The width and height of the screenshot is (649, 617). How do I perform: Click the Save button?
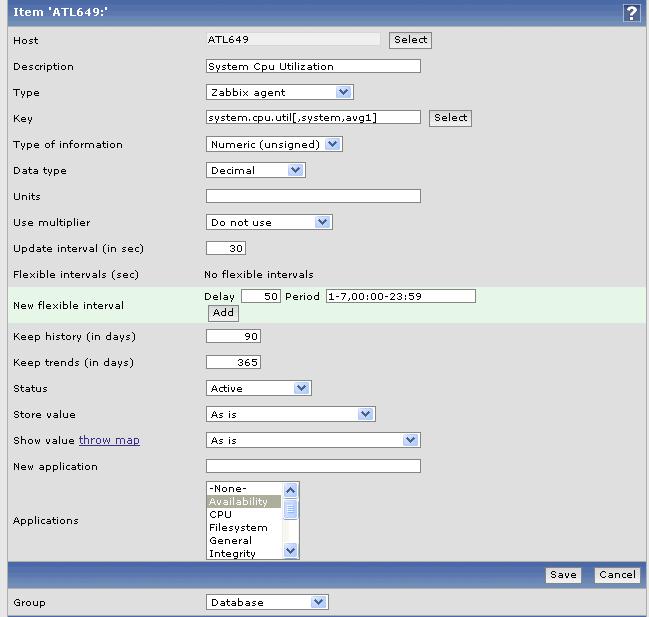tap(563, 575)
